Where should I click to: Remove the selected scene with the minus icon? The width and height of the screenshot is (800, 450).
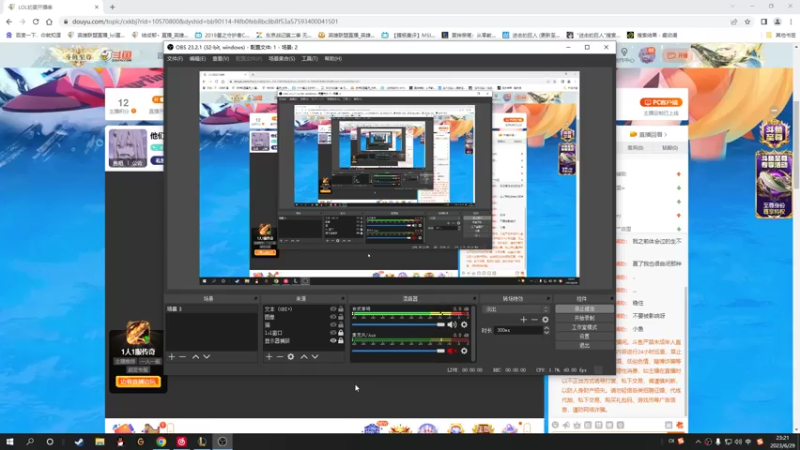[183, 357]
